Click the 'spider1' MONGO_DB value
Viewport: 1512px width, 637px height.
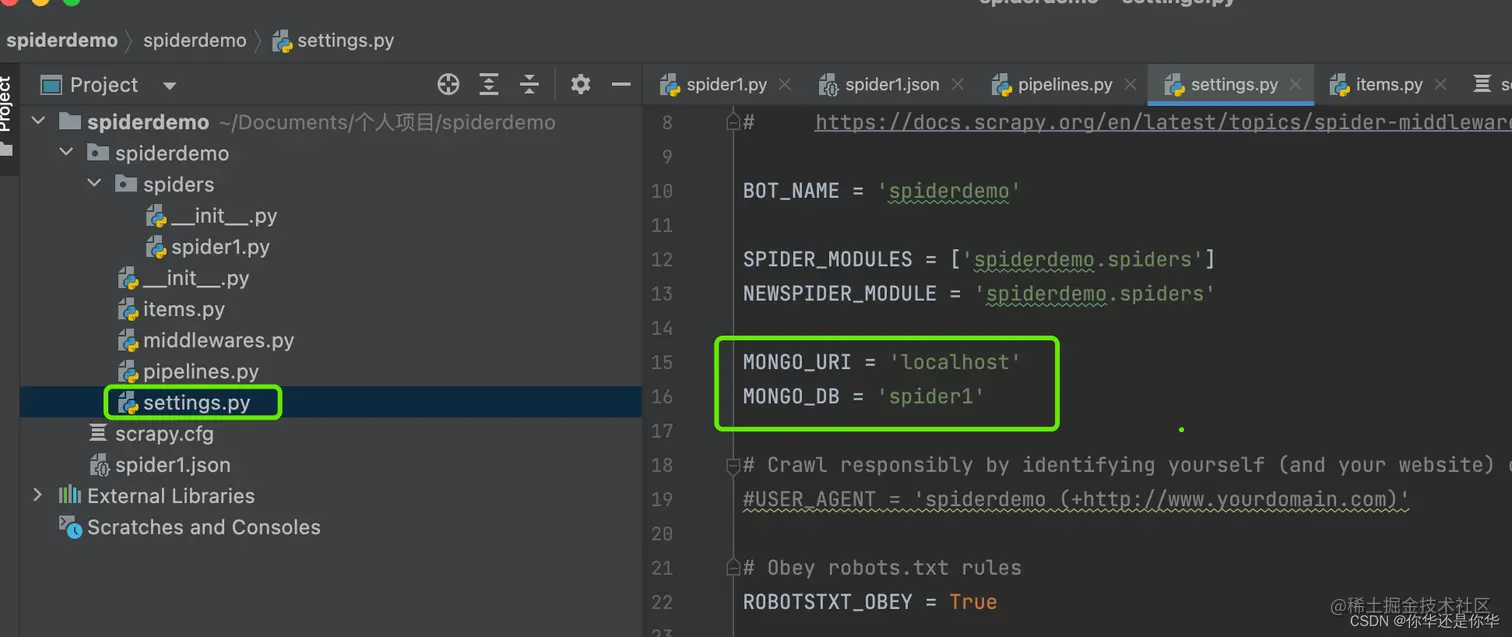point(931,396)
